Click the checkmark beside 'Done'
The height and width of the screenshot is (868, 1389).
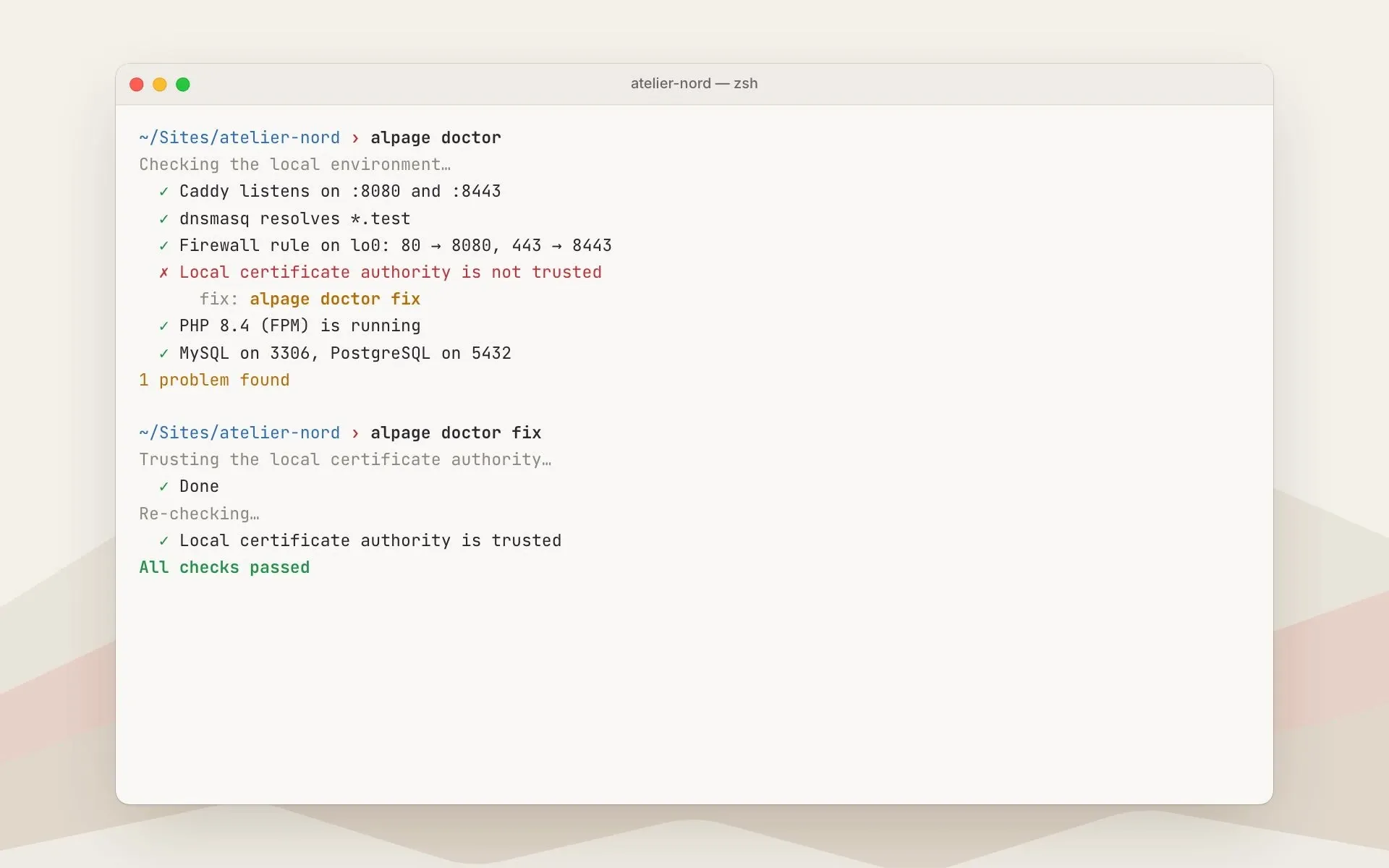(x=164, y=487)
